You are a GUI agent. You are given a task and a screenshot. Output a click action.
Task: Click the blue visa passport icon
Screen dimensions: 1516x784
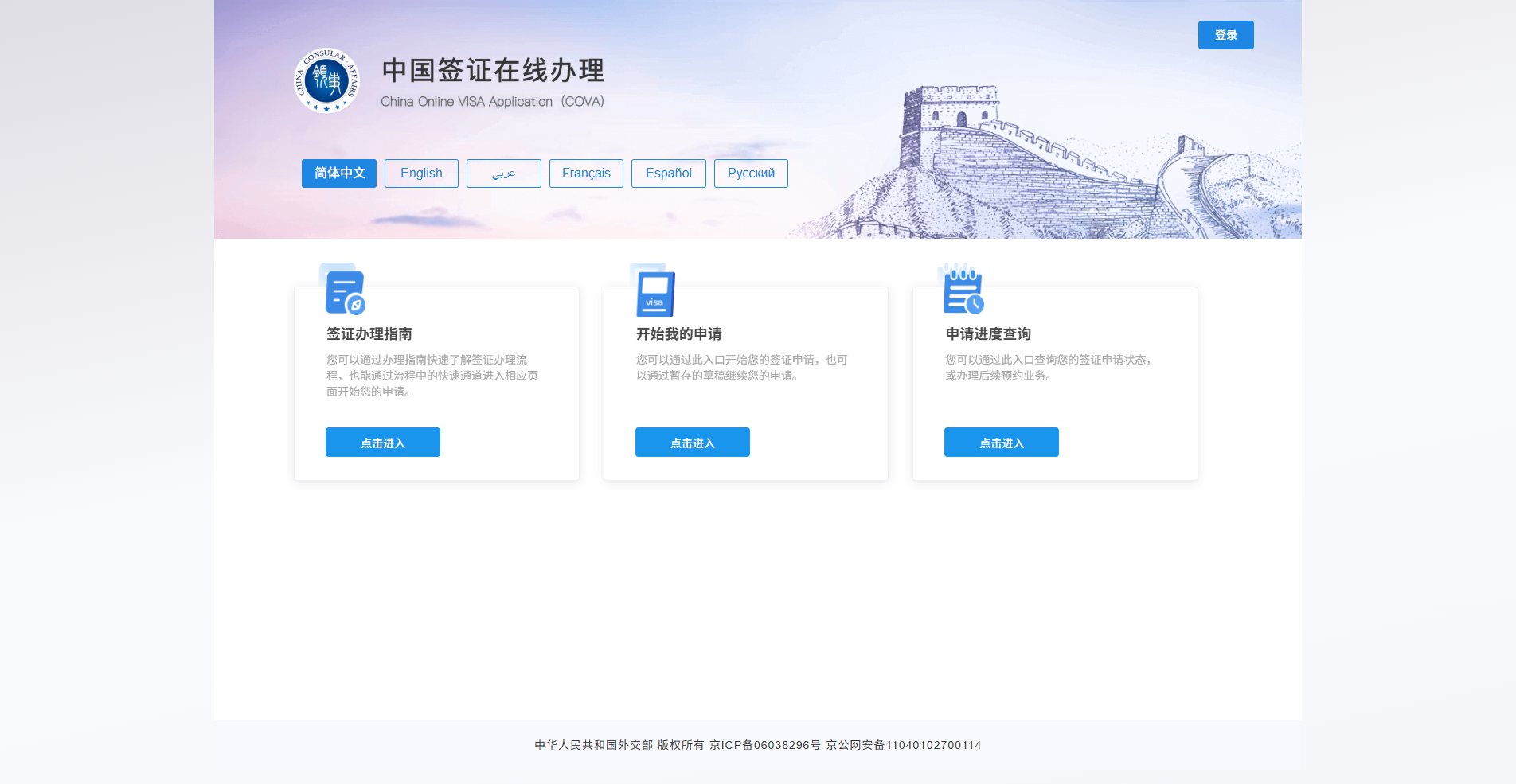pos(654,294)
